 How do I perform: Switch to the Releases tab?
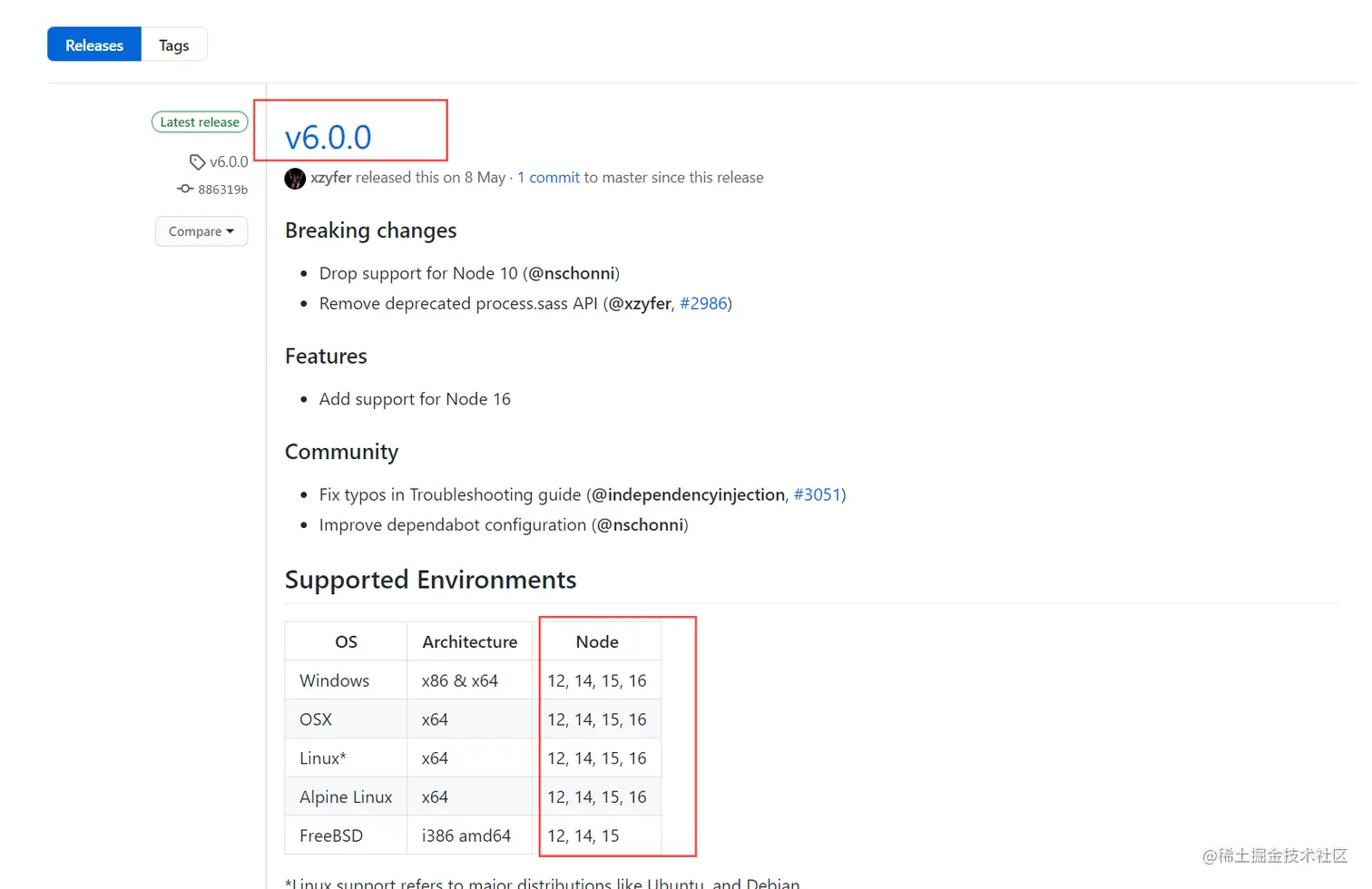tap(94, 44)
